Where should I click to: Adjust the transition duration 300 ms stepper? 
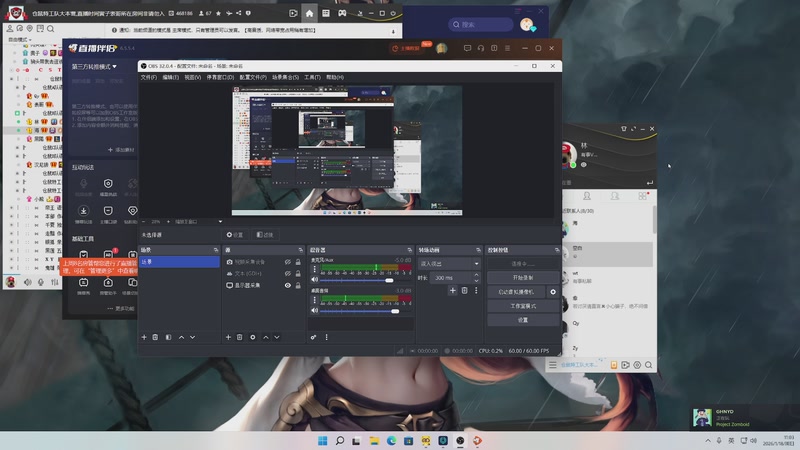(477, 278)
